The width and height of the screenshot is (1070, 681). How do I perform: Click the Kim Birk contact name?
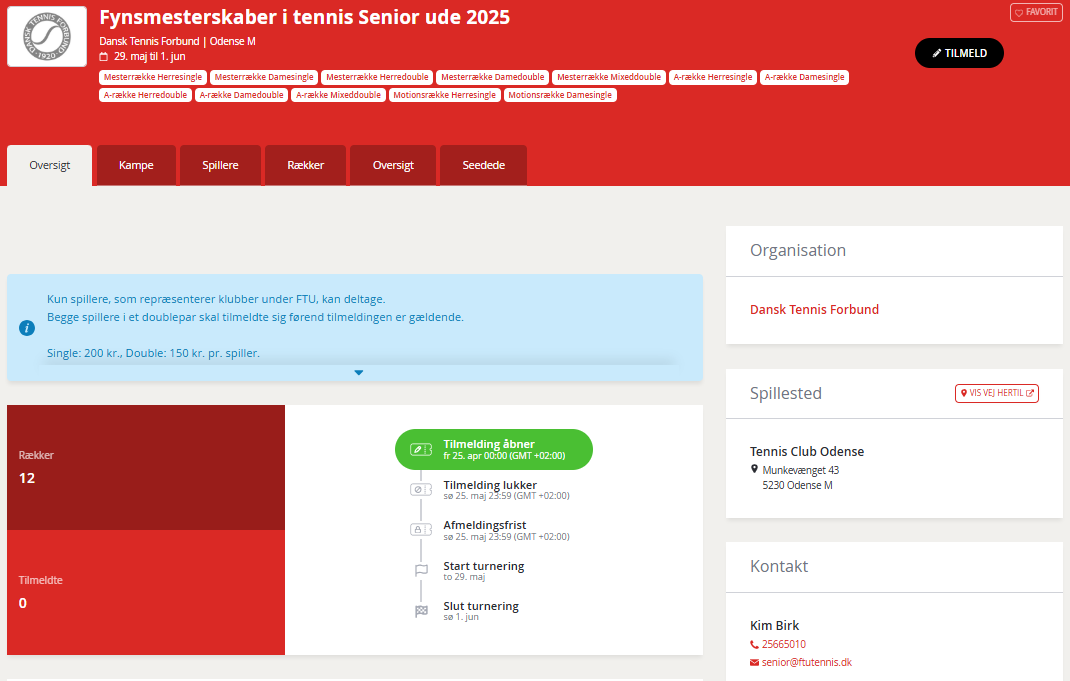775,626
